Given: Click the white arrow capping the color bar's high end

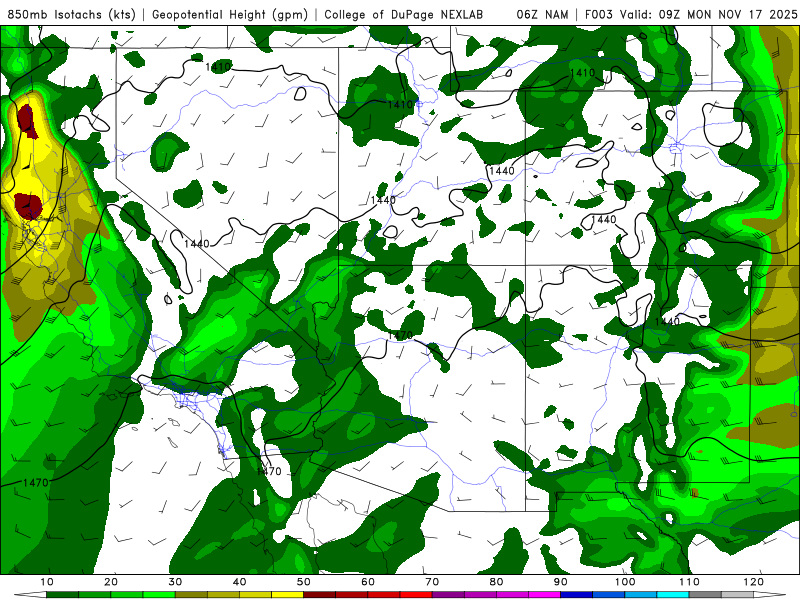Looking at the screenshot, I should pyautogui.click(x=769, y=594).
